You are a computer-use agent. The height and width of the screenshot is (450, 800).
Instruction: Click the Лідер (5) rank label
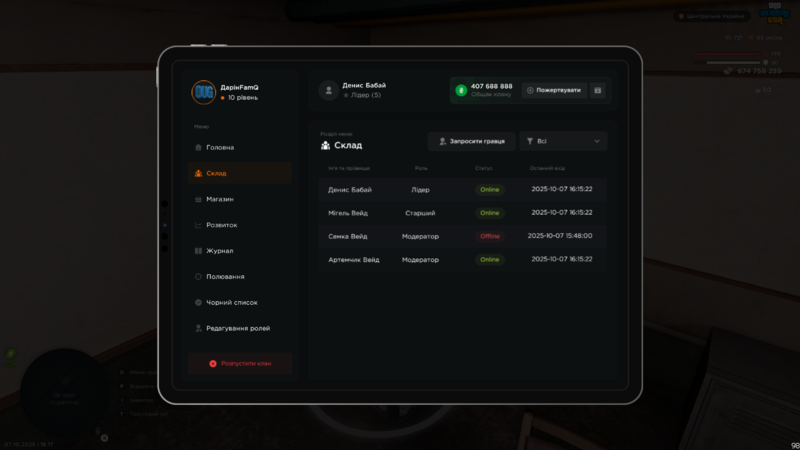pos(365,95)
